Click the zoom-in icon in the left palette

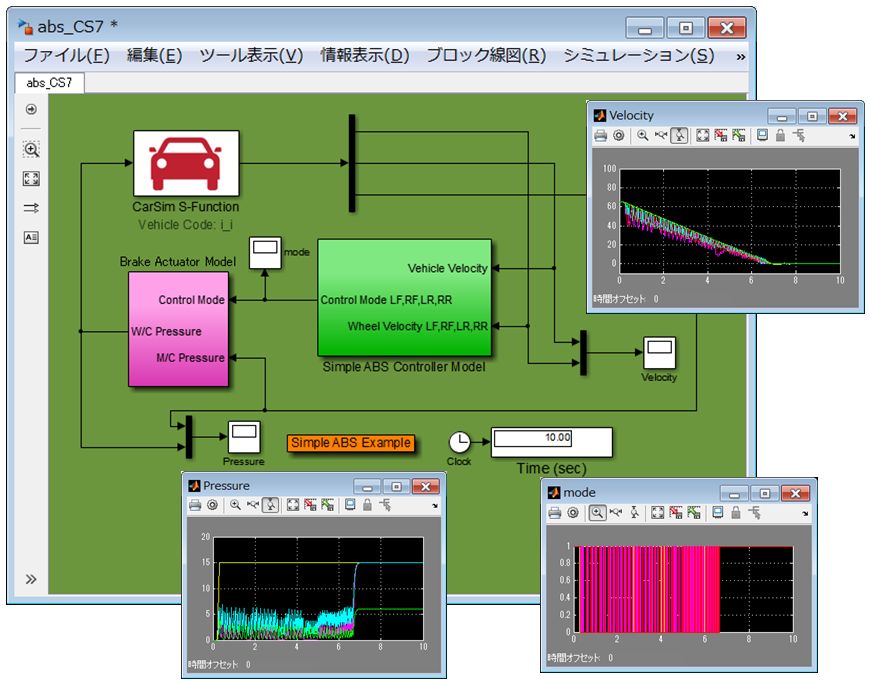tap(31, 149)
